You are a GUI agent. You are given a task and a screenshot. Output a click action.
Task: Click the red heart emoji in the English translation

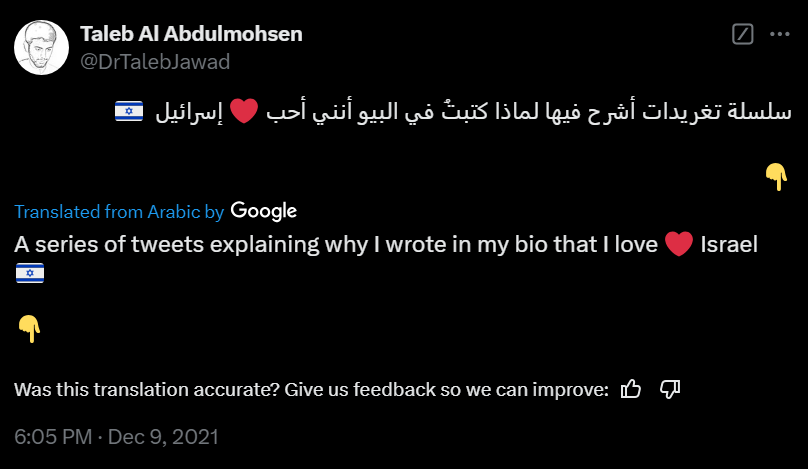678,245
